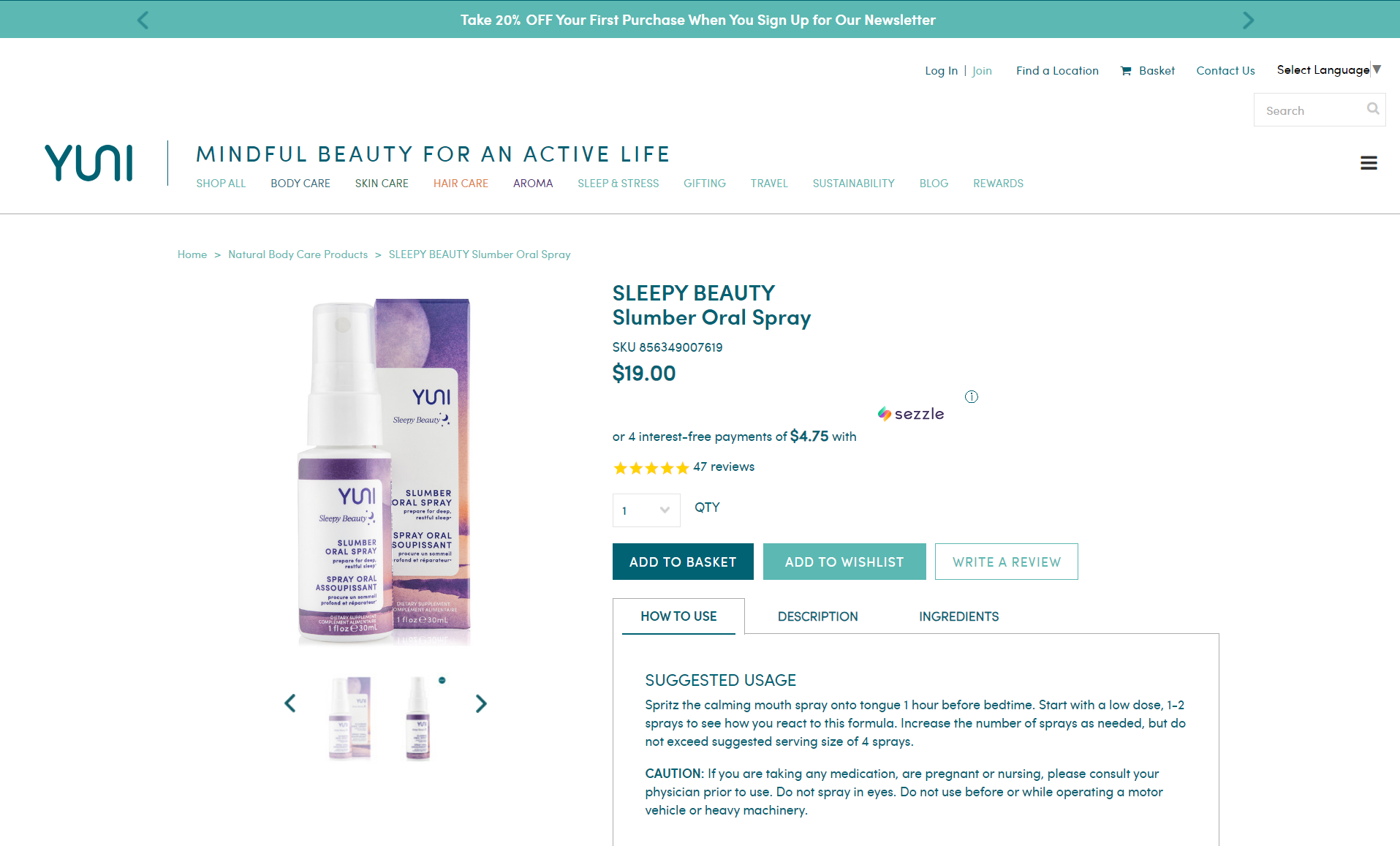The width and height of the screenshot is (1400, 846).
Task: Click the next promo banner arrow
Action: point(1248,20)
